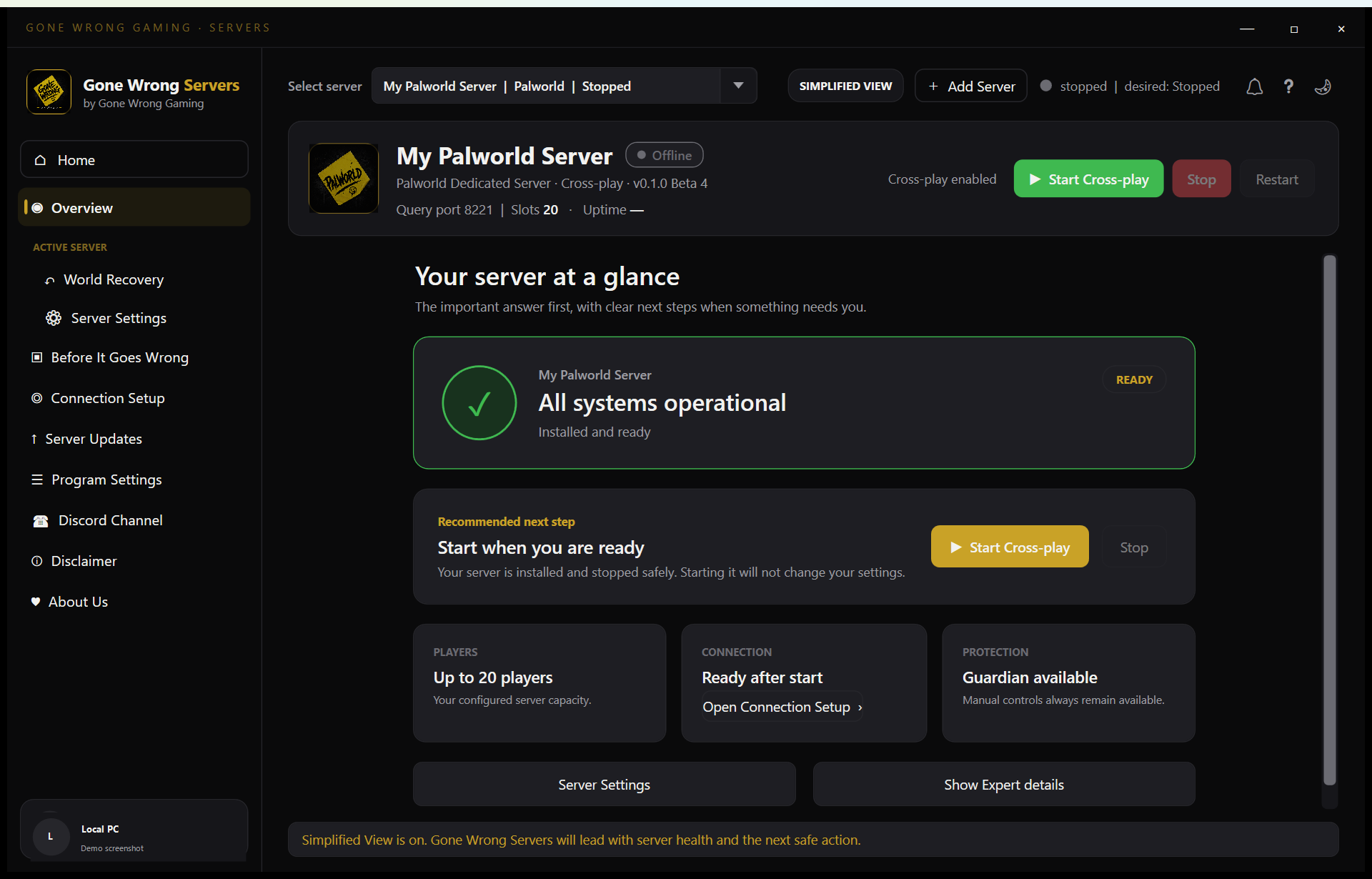This screenshot has height=879, width=1372.
Task: Go to Home in the sidebar
Action: 134,159
